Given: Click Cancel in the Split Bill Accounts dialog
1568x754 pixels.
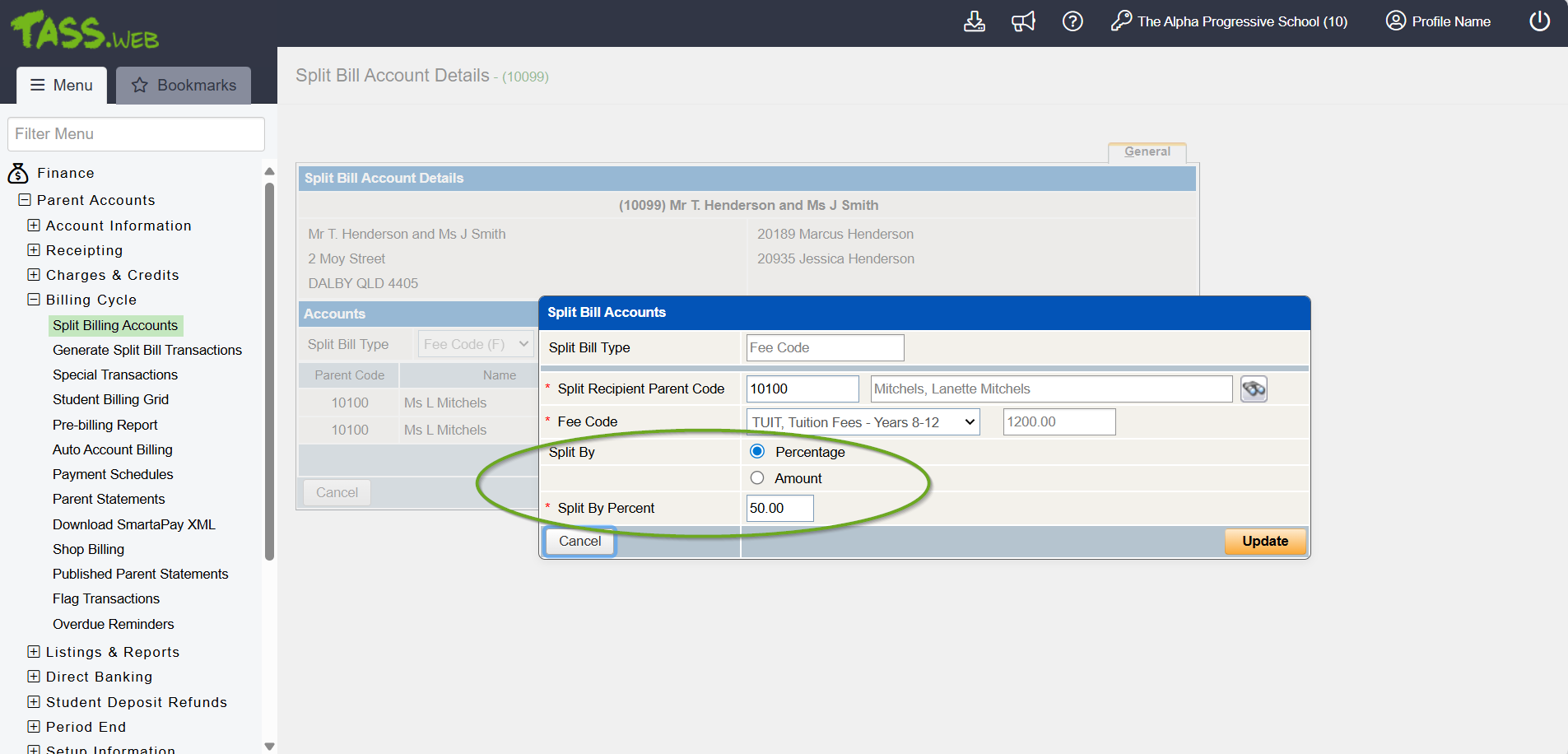Looking at the screenshot, I should (x=579, y=541).
